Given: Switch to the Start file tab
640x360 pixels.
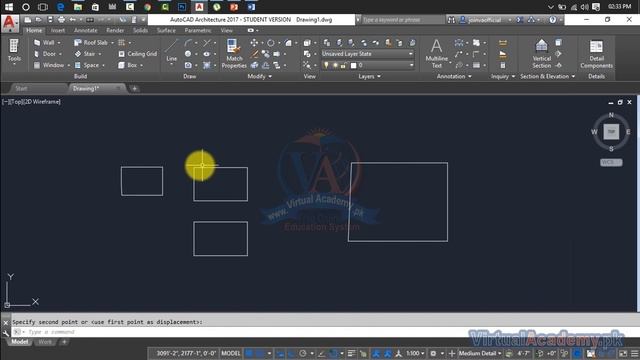Looking at the screenshot, I should pyautogui.click(x=21, y=89).
